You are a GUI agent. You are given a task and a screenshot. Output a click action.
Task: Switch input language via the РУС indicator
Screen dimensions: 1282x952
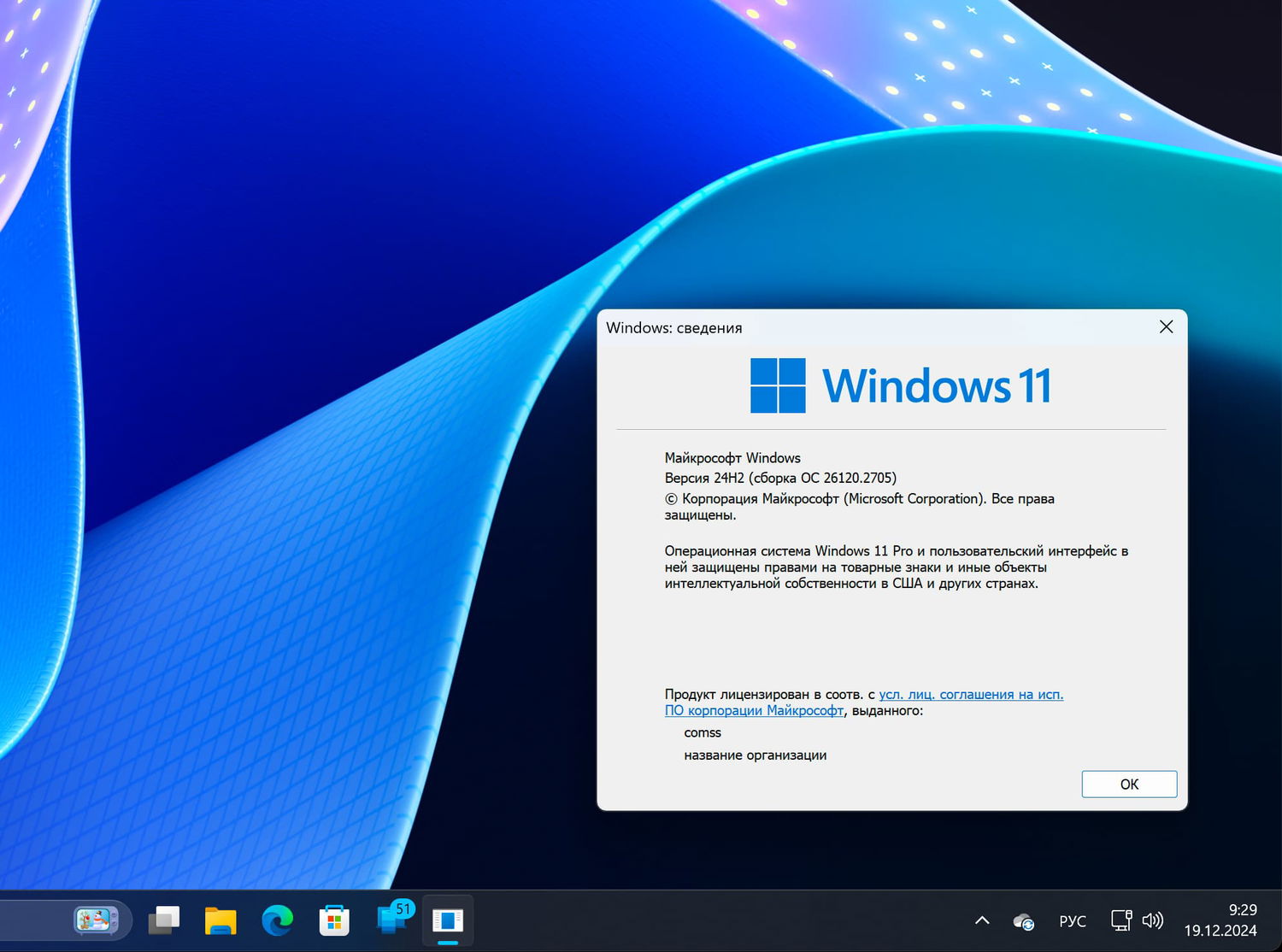[1072, 920]
